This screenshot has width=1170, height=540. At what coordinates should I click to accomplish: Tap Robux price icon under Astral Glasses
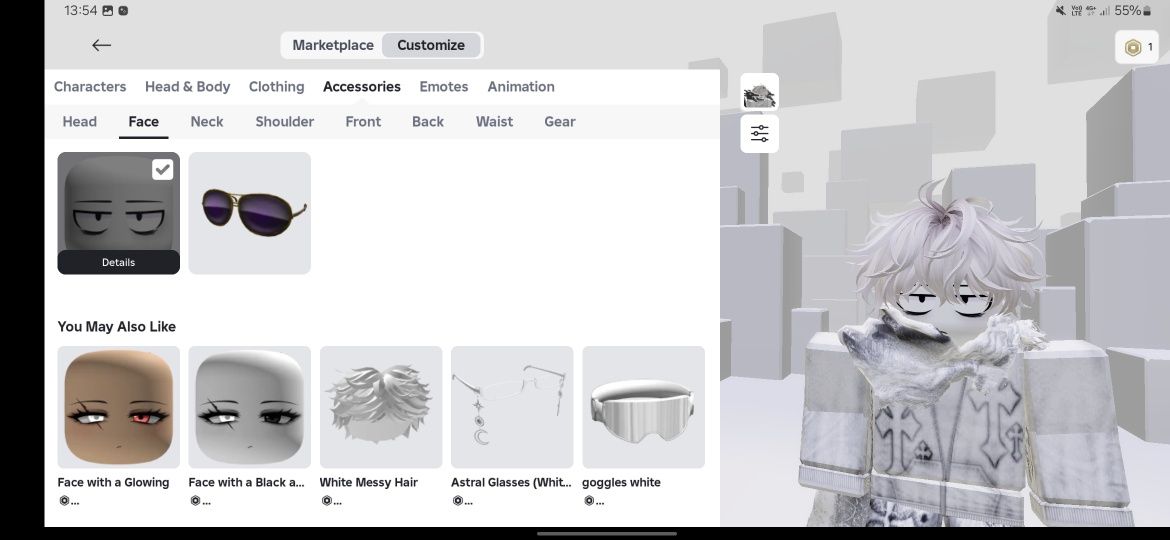click(x=457, y=500)
